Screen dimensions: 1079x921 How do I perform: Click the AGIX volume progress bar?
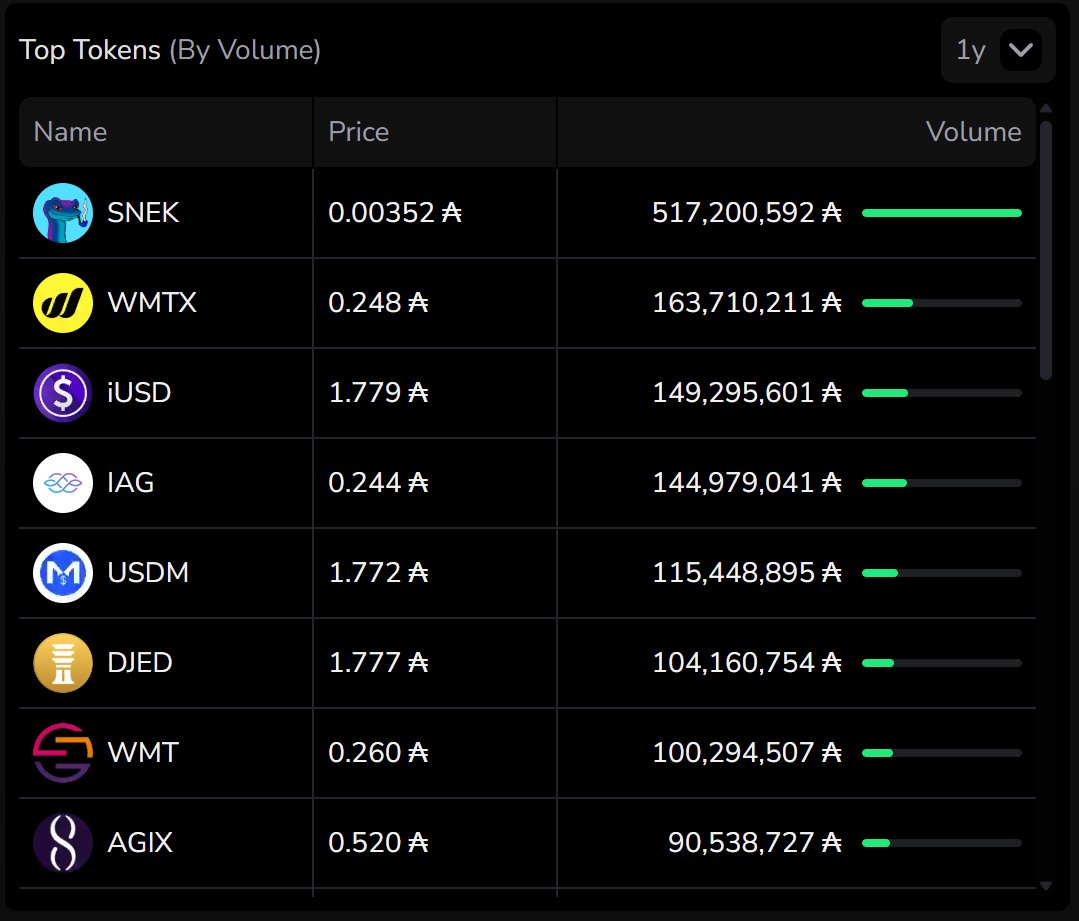(x=941, y=843)
